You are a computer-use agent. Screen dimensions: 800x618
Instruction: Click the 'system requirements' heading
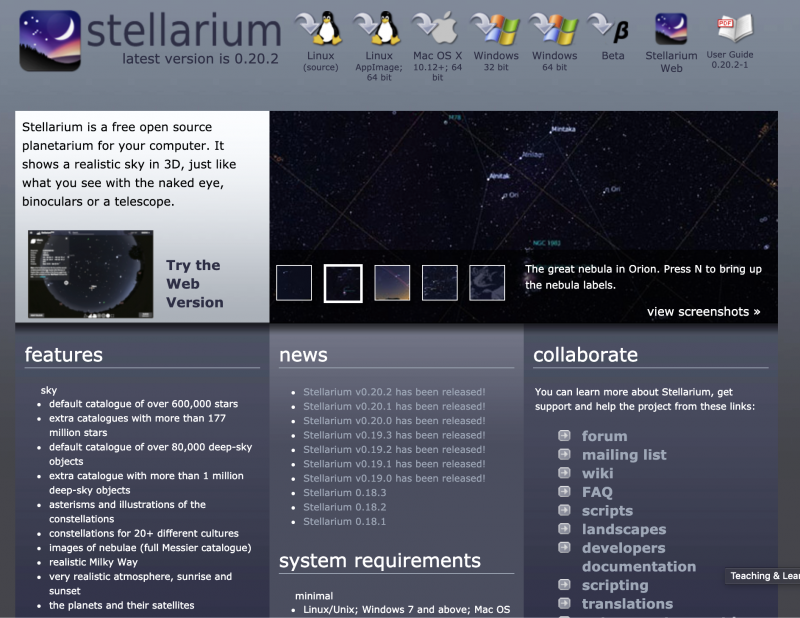coord(380,560)
